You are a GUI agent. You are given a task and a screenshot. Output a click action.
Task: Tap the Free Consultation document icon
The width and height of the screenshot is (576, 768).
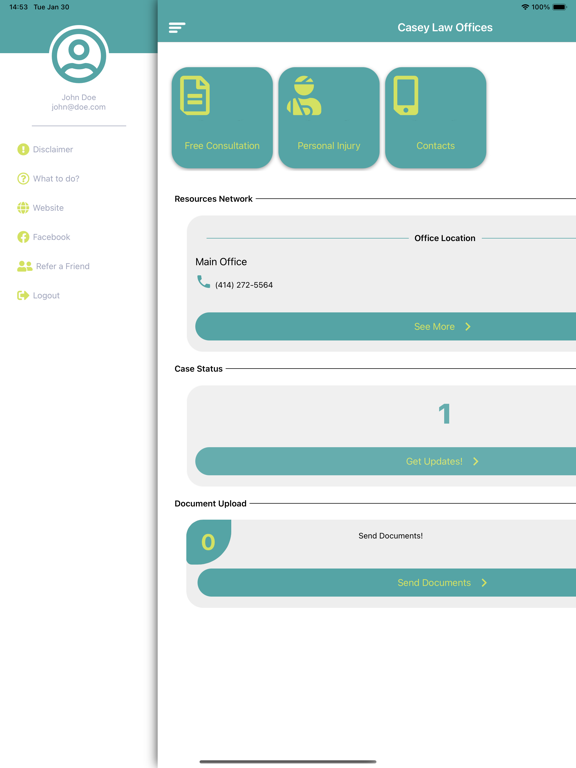click(x=195, y=96)
